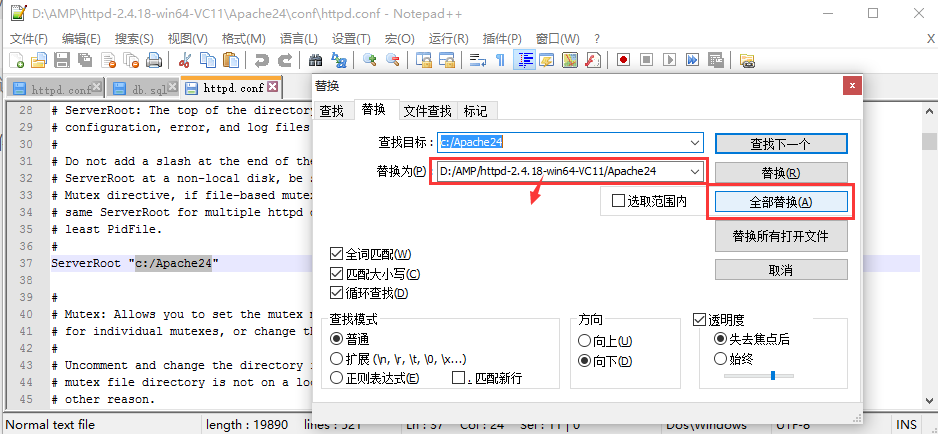Uncheck the 全词匹配 checkbox
This screenshot has height=434, width=938.
point(336,254)
